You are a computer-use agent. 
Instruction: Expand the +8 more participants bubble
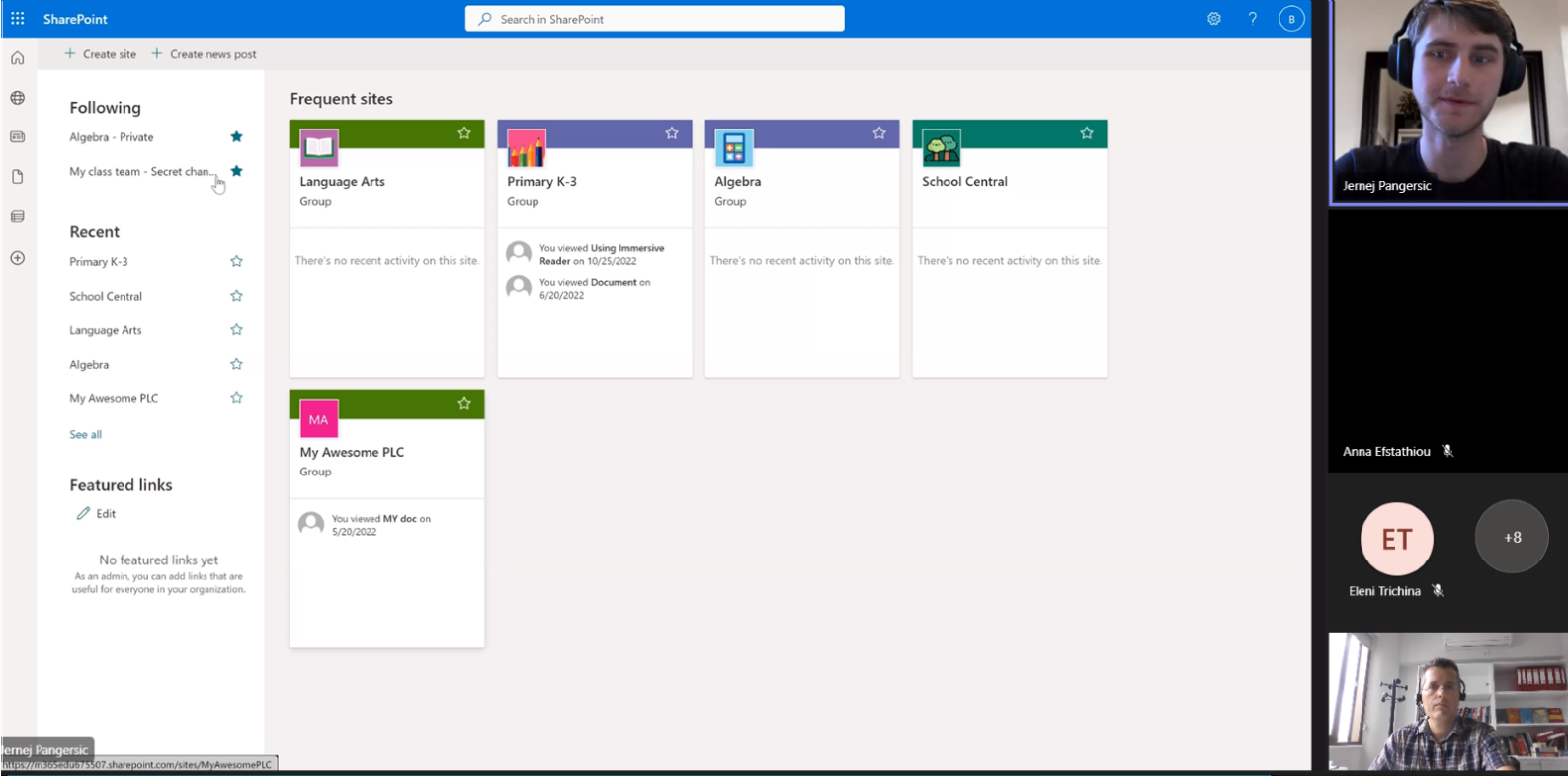pyautogui.click(x=1511, y=537)
